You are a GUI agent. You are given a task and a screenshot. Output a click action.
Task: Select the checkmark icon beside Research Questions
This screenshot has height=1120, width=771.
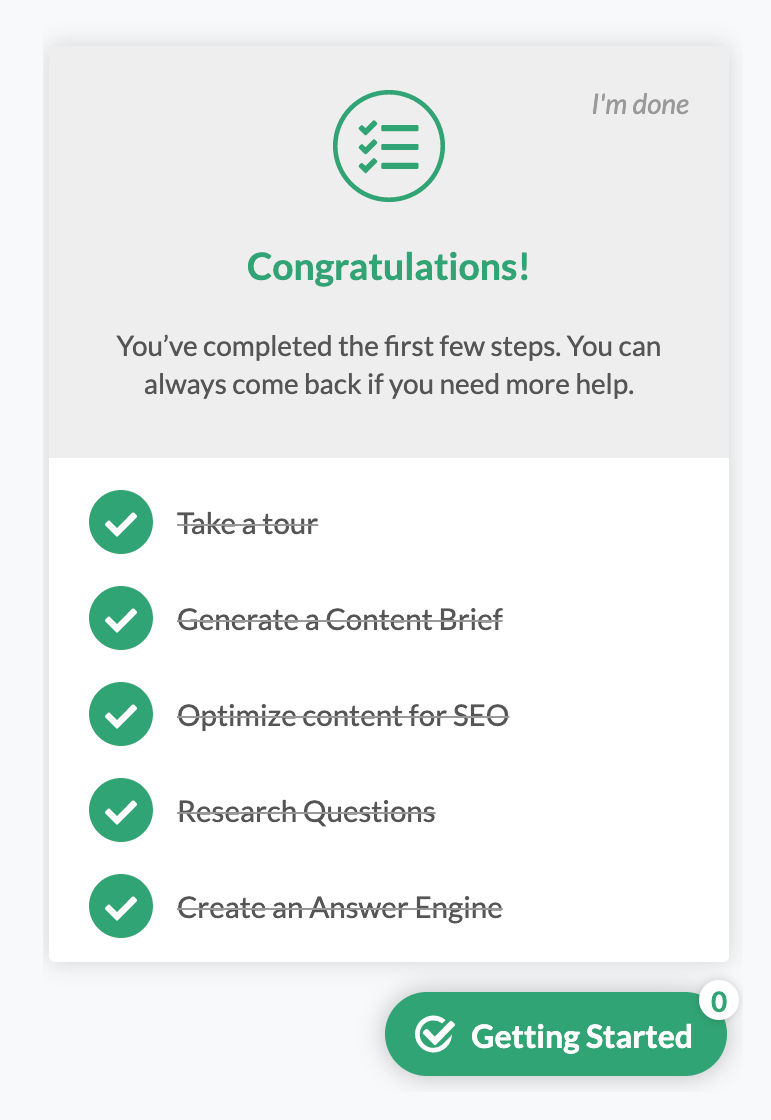coord(121,810)
